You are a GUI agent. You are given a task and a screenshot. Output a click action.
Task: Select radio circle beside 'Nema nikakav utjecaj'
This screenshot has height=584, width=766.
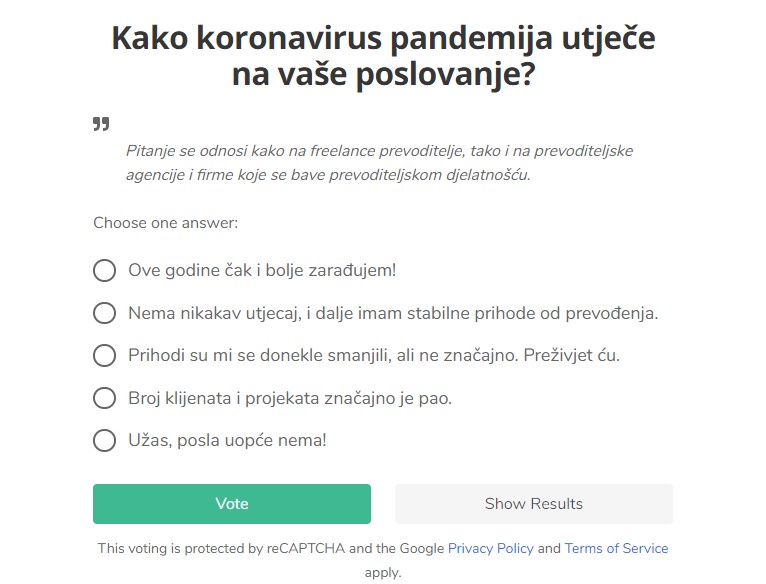[105, 313]
